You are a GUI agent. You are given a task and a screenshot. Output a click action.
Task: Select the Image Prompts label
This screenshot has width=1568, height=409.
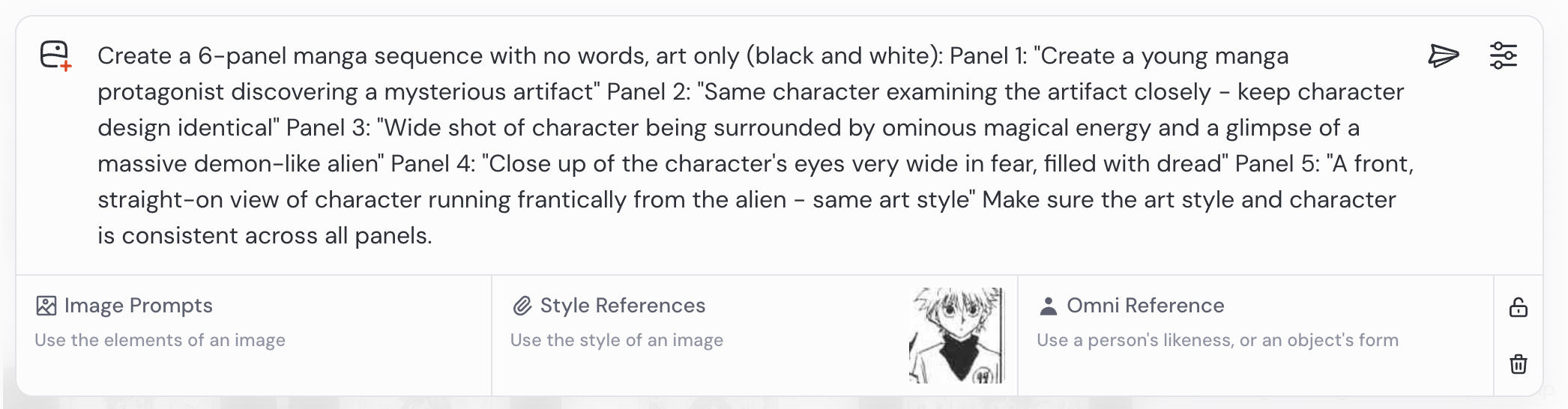139,306
